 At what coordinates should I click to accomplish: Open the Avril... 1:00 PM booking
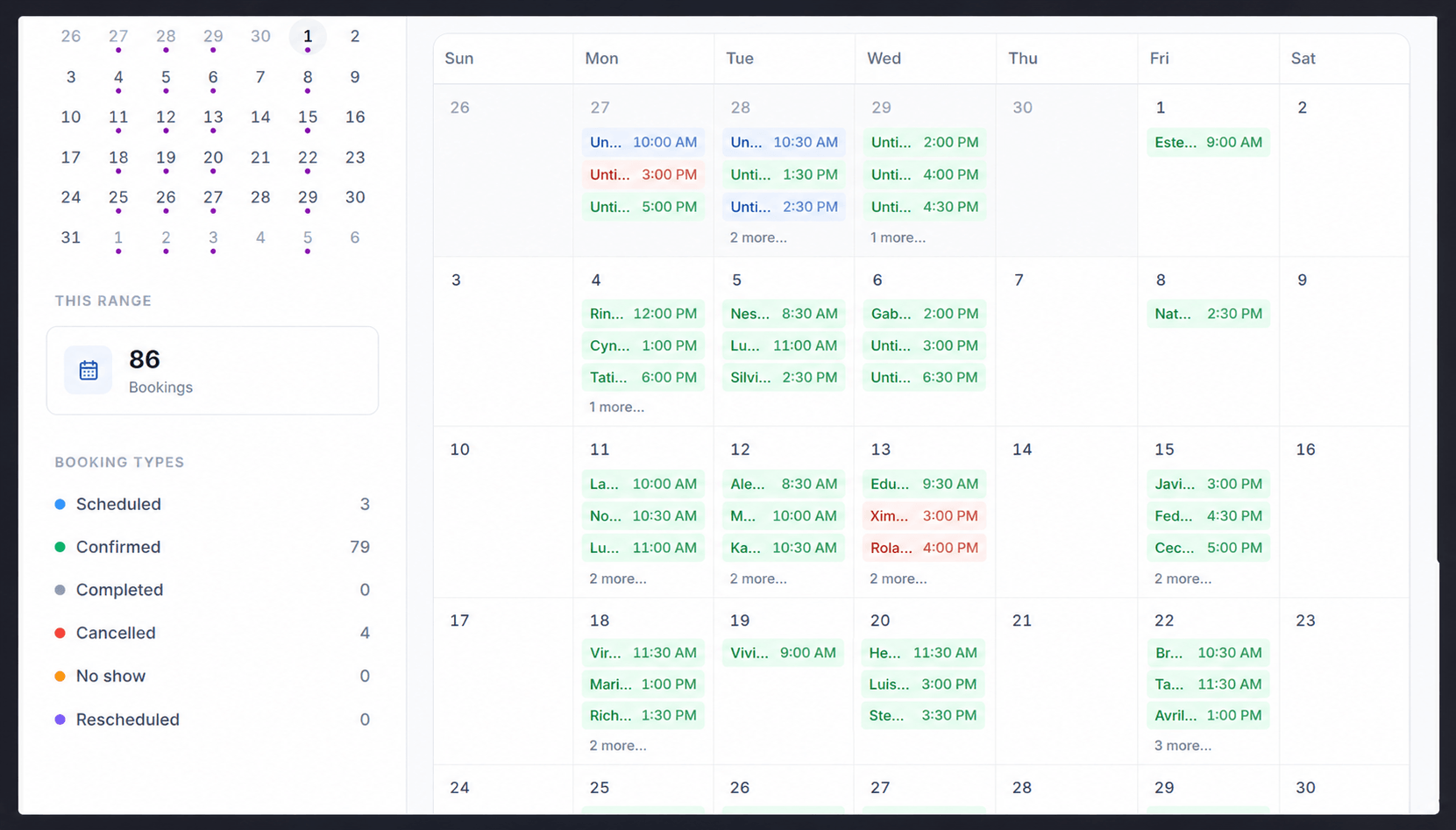pyautogui.click(x=1208, y=715)
